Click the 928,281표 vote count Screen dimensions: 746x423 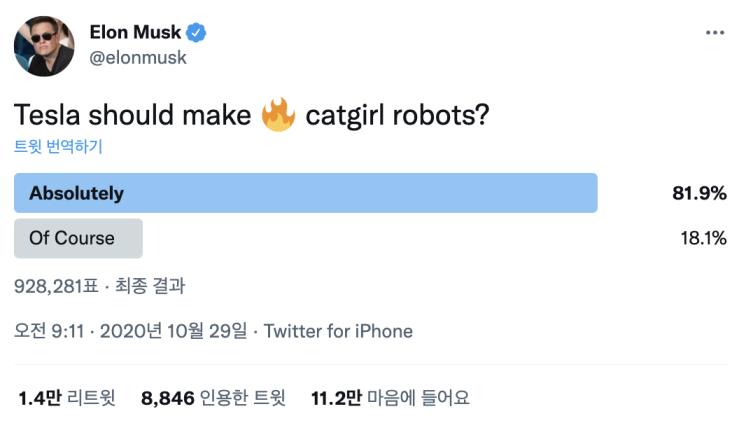point(57,285)
